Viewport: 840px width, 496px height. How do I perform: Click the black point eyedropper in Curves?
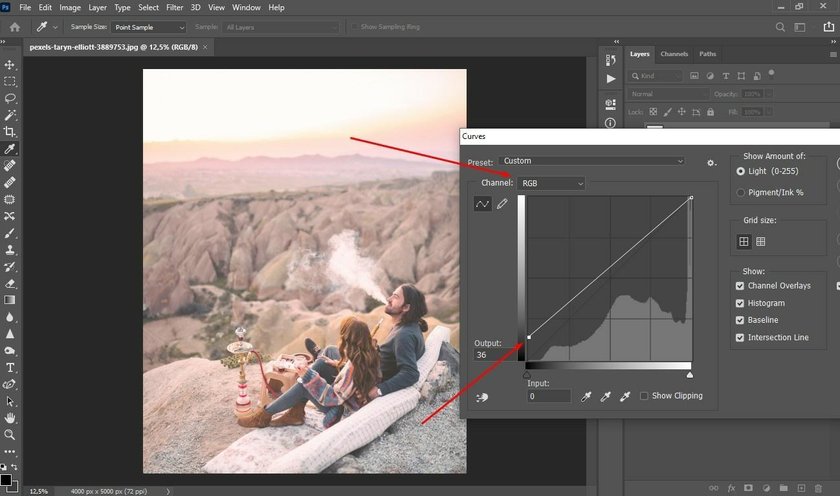(586, 396)
